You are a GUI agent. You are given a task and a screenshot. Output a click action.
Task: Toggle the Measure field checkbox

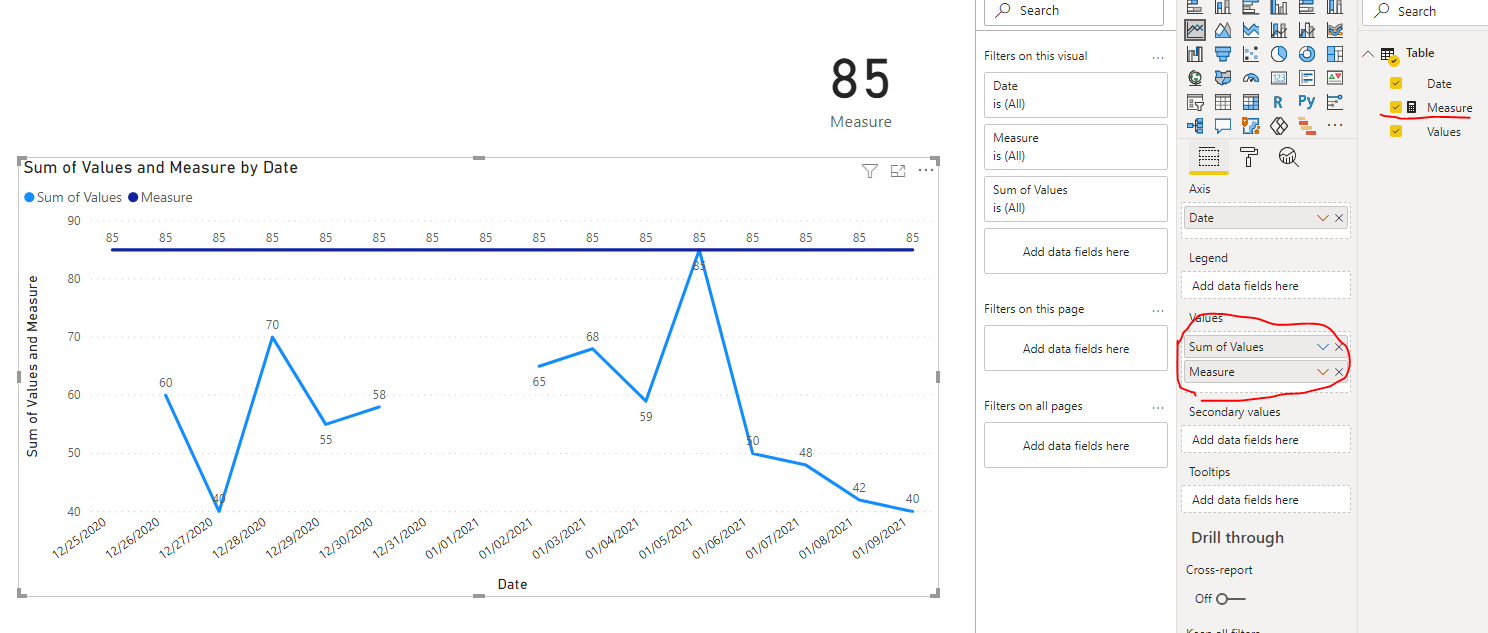pyautogui.click(x=1396, y=107)
